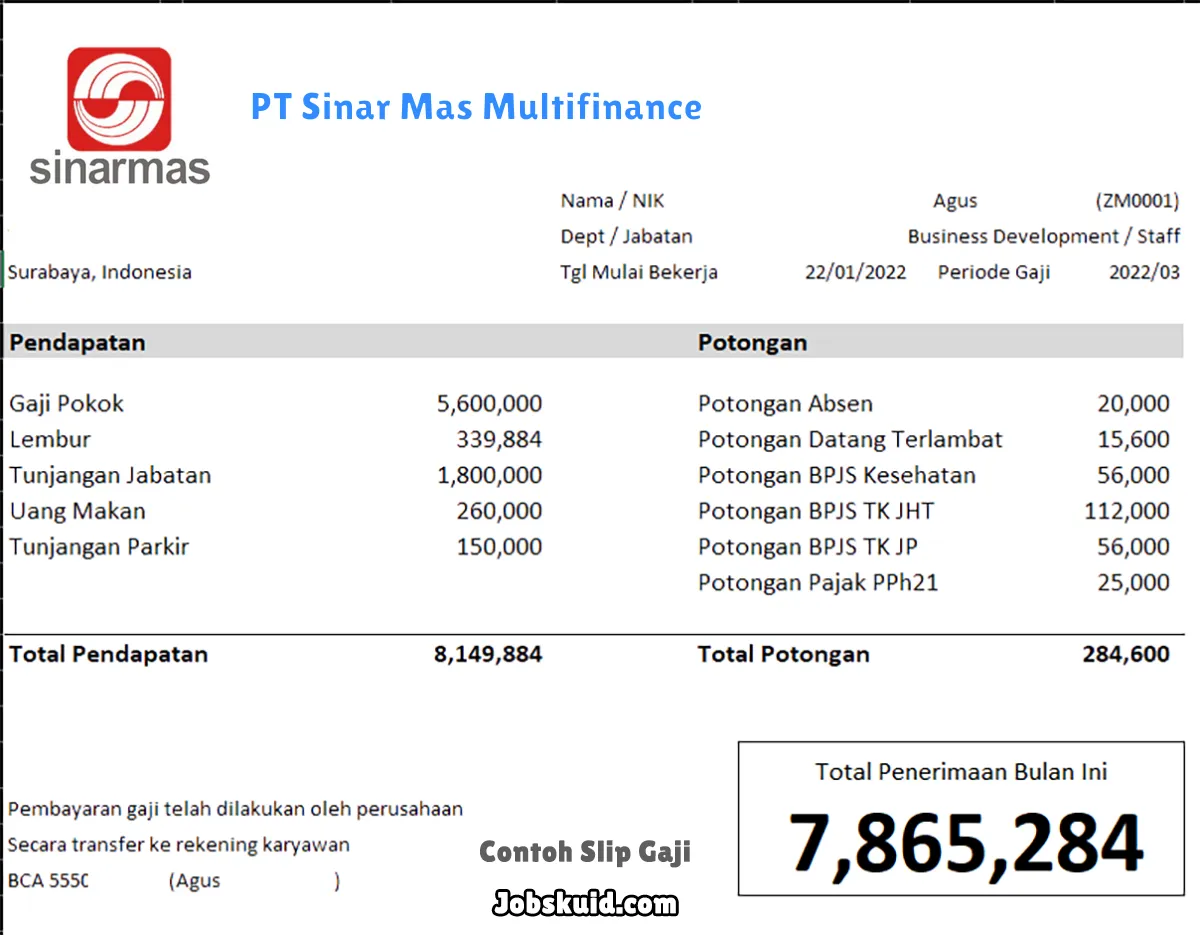Select the PT Sinar Mas Multifinance title
This screenshot has height=935, width=1200.
(x=476, y=107)
